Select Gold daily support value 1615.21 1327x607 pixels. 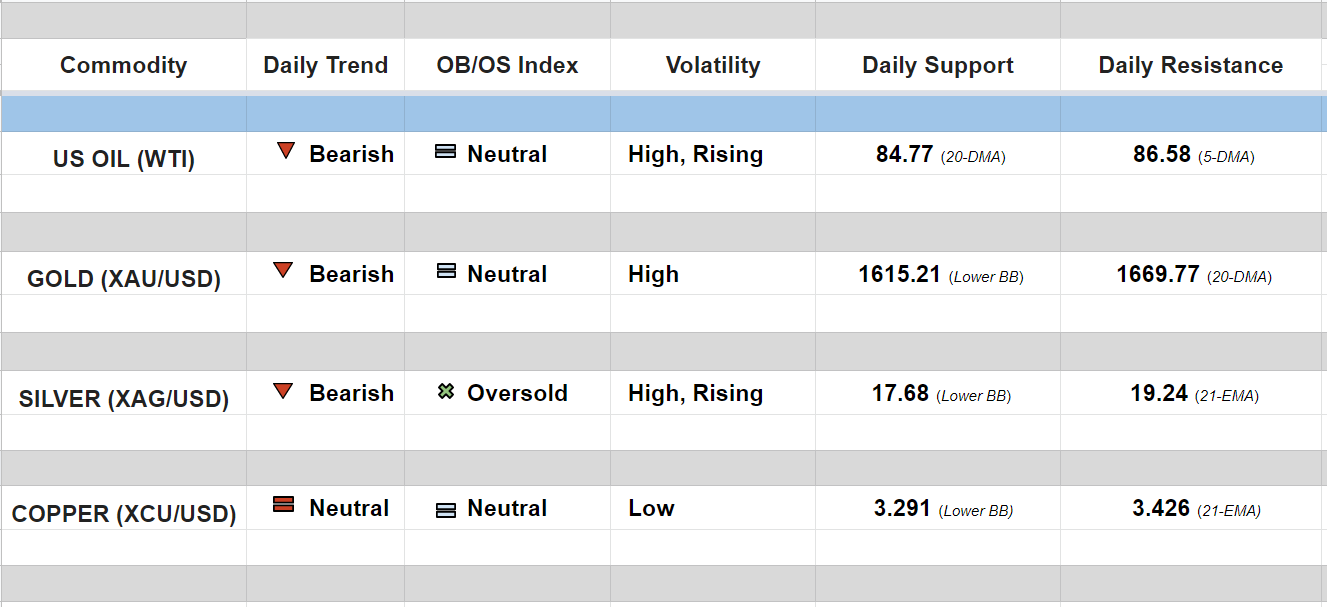click(900, 274)
